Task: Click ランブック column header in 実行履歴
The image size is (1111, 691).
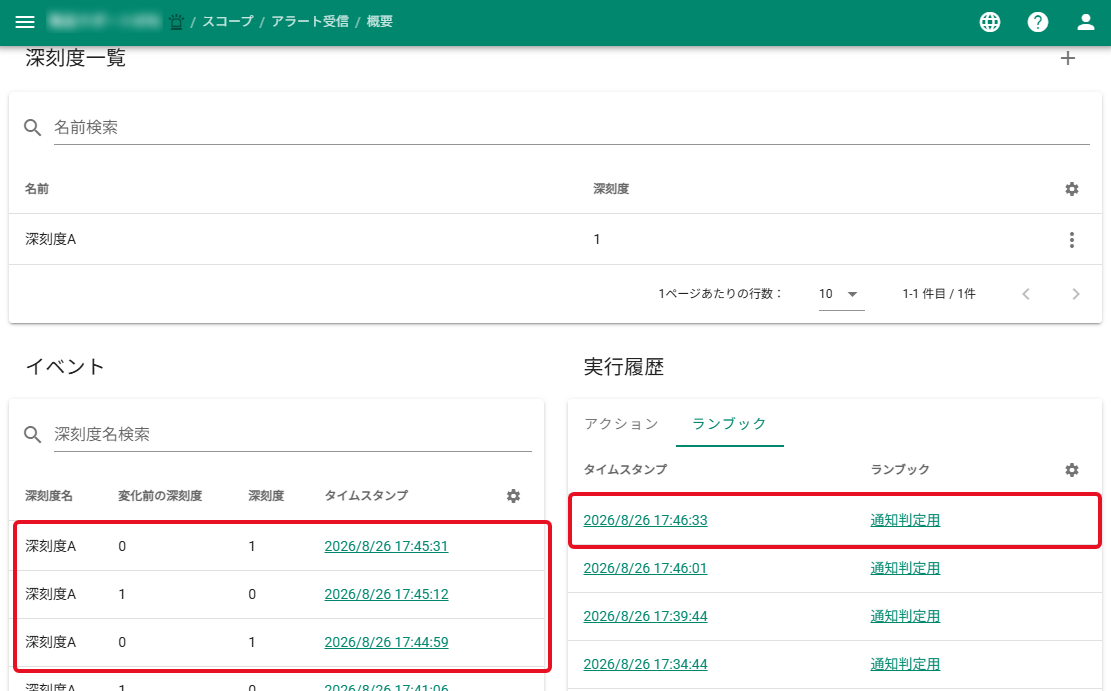Action: click(x=900, y=470)
